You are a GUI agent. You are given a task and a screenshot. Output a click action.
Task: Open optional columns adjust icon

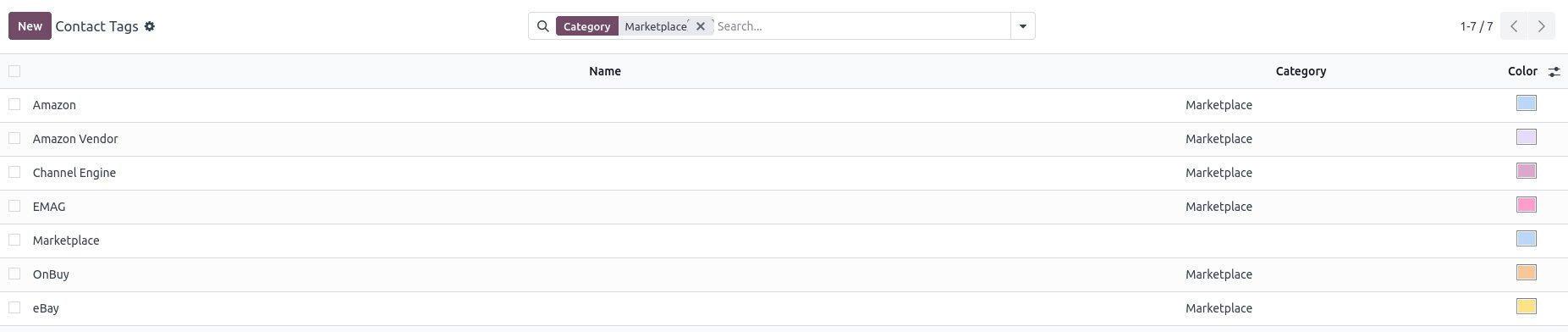tap(1554, 72)
